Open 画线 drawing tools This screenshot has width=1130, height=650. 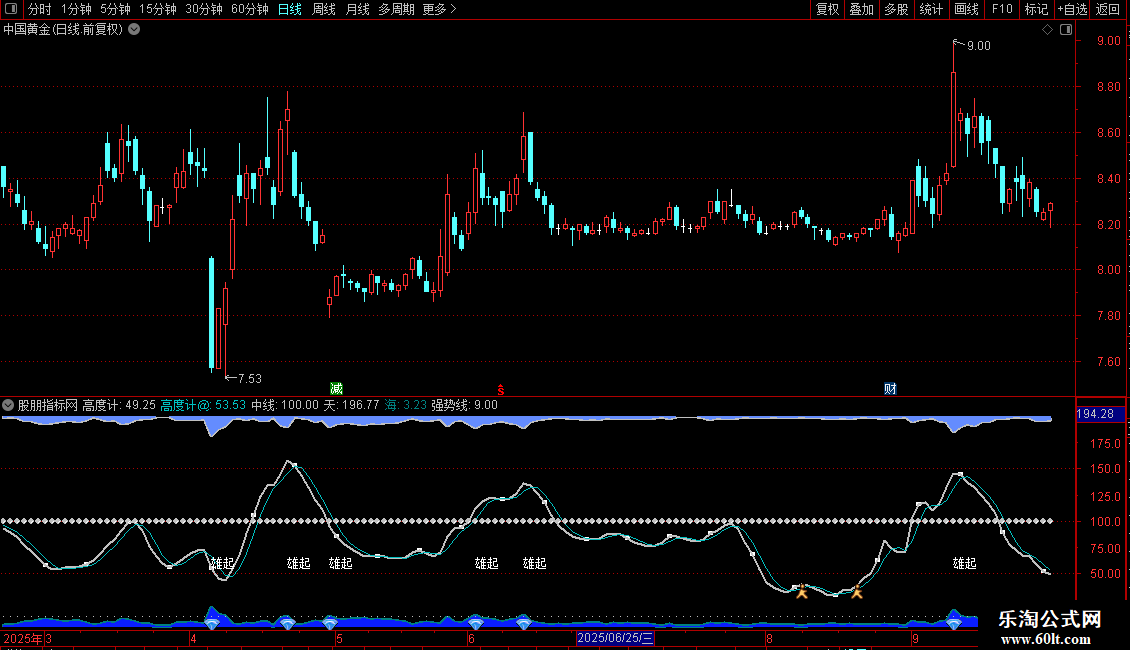click(x=966, y=9)
